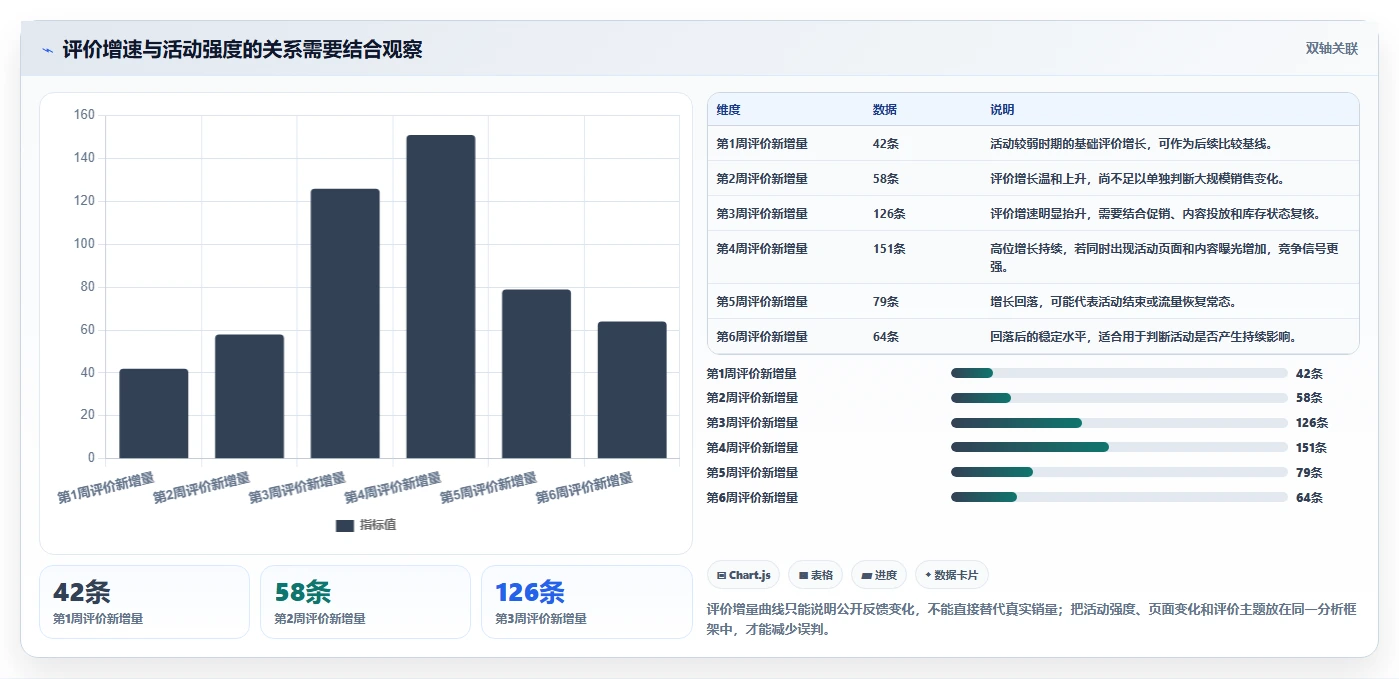Click the 第4周 progress bar at 151条

point(1119,447)
